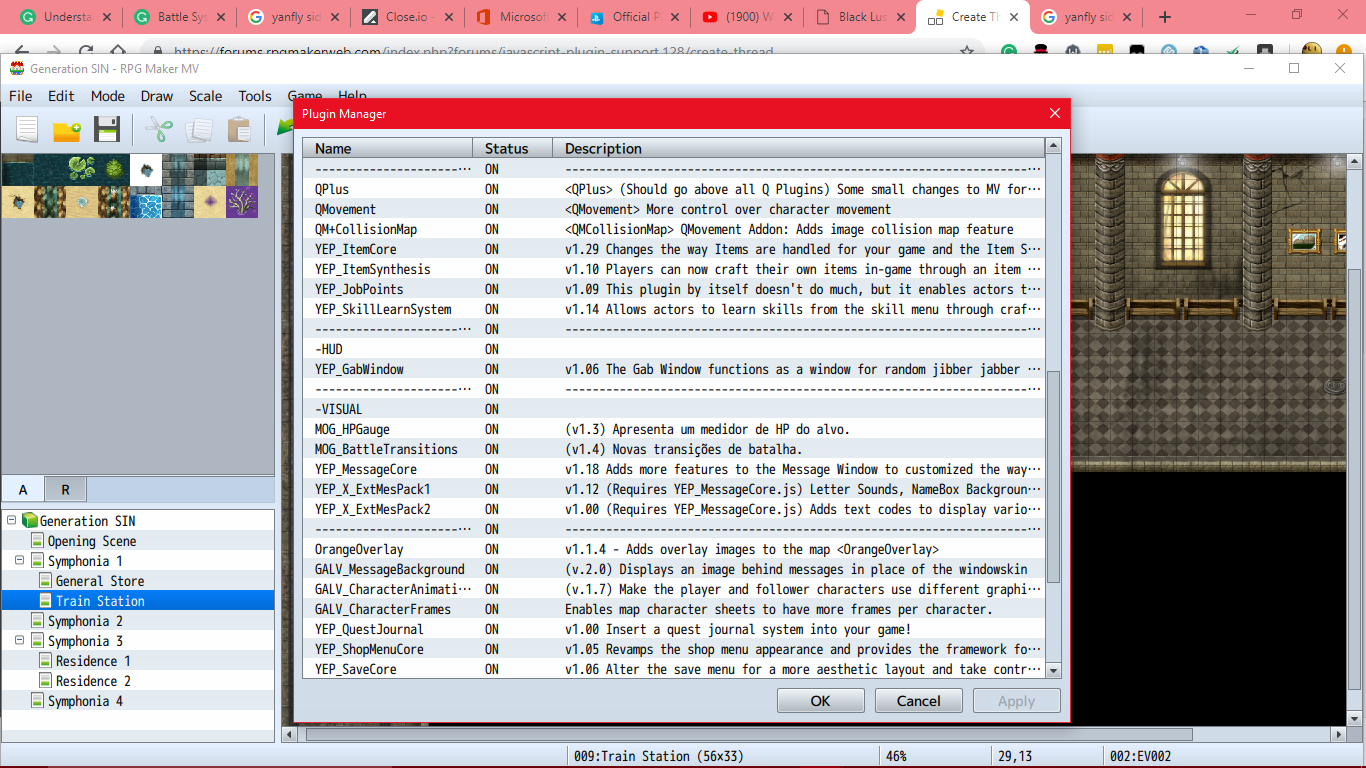Viewport: 1366px width, 768px height.
Task: Select the sand tile with purple gem
Action: pos(210,202)
